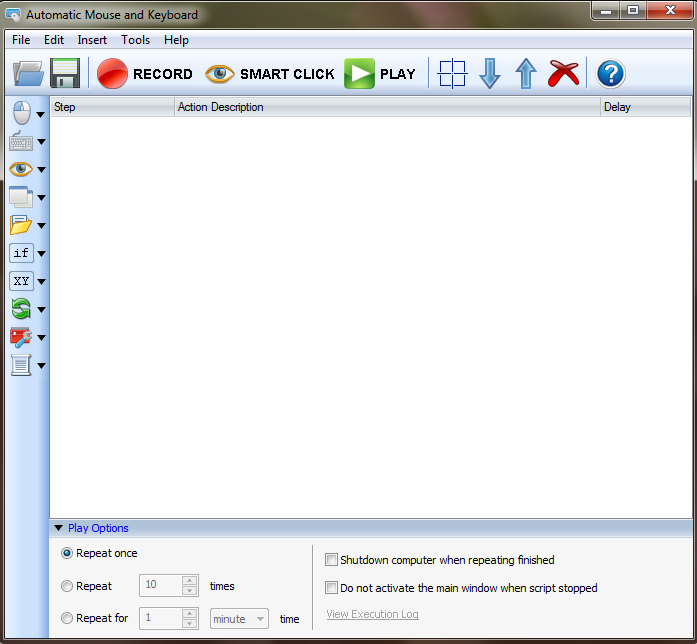Enable Shutdown computer when repeating finished

click(x=332, y=560)
